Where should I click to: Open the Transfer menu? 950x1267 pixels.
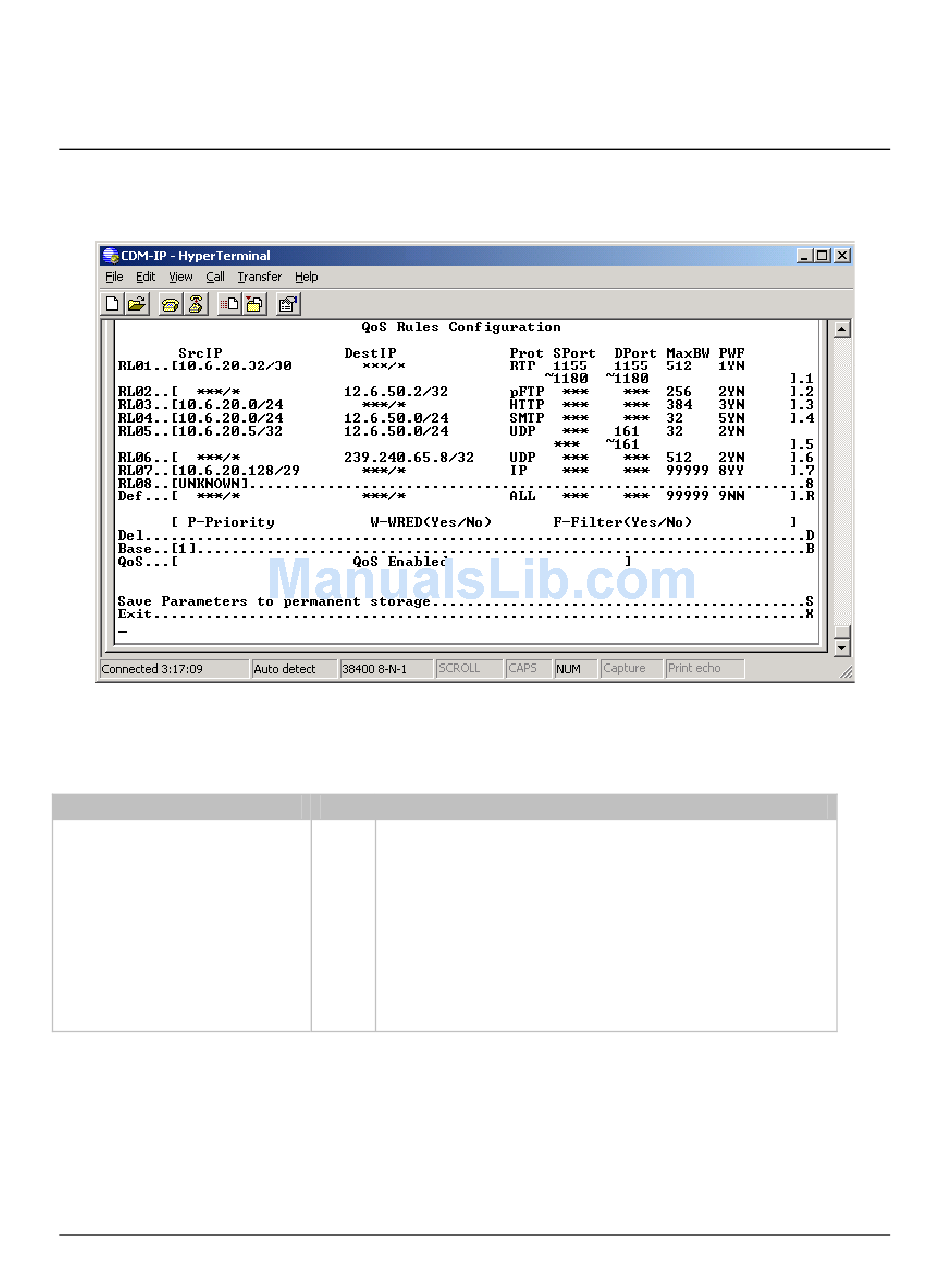(260, 277)
